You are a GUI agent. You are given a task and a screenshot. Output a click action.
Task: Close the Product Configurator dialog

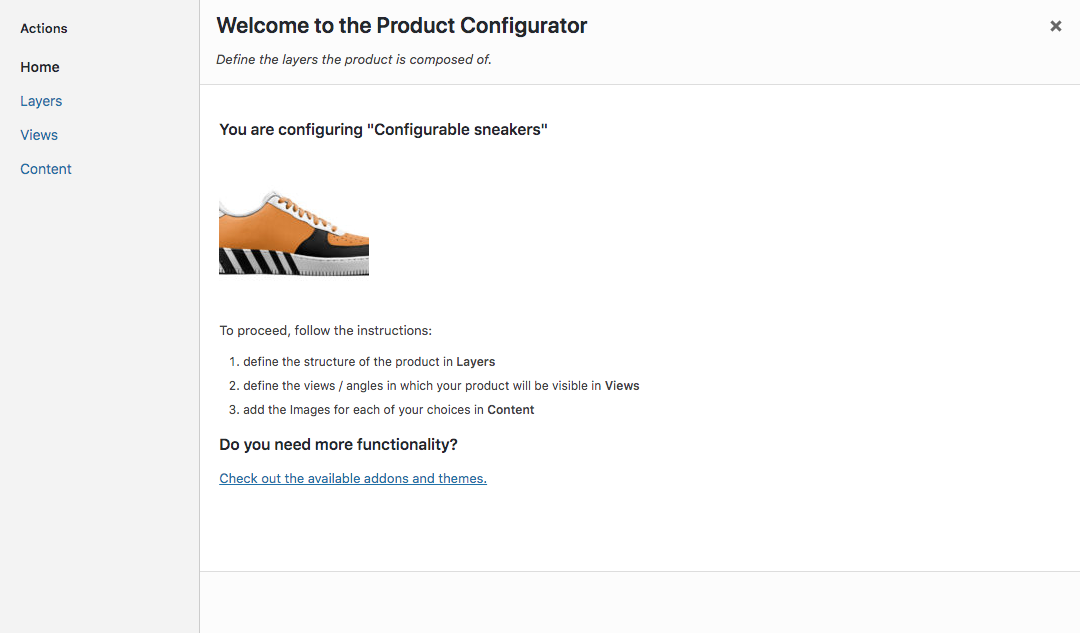point(1055,26)
